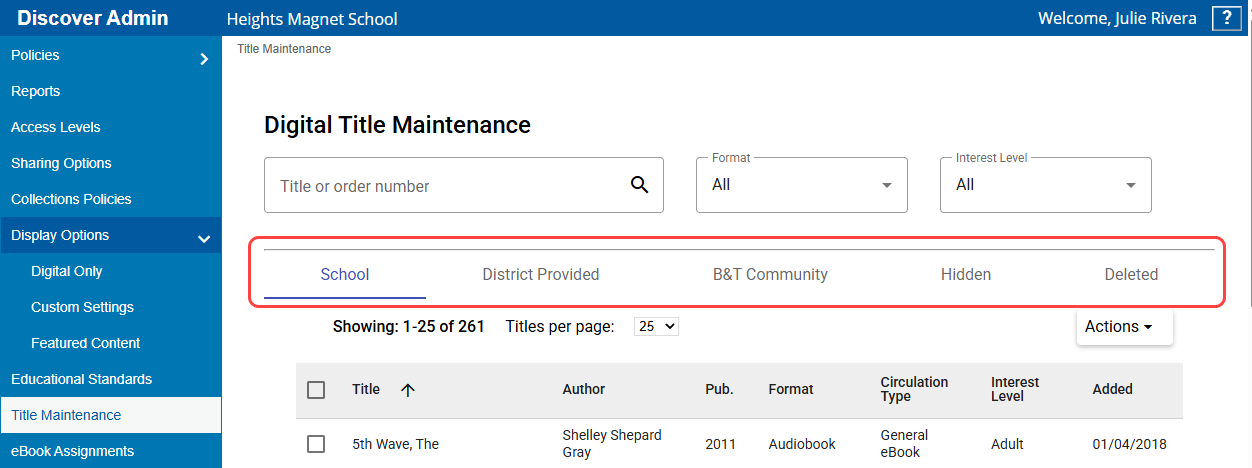Sort by the Interest Level column header
The width and height of the screenshot is (1252, 468).
1015,389
